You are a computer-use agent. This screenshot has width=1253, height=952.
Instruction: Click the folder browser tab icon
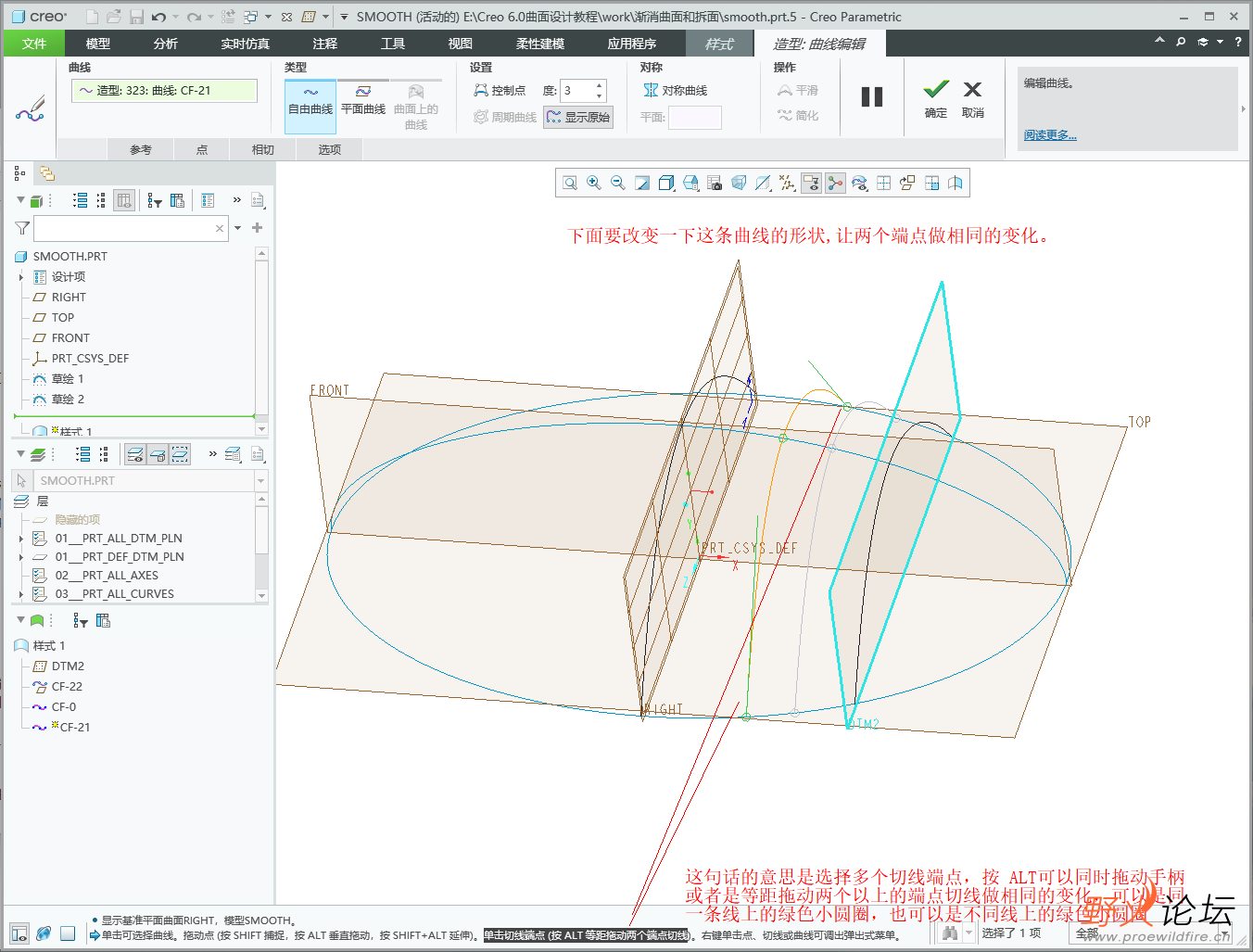click(x=46, y=173)
